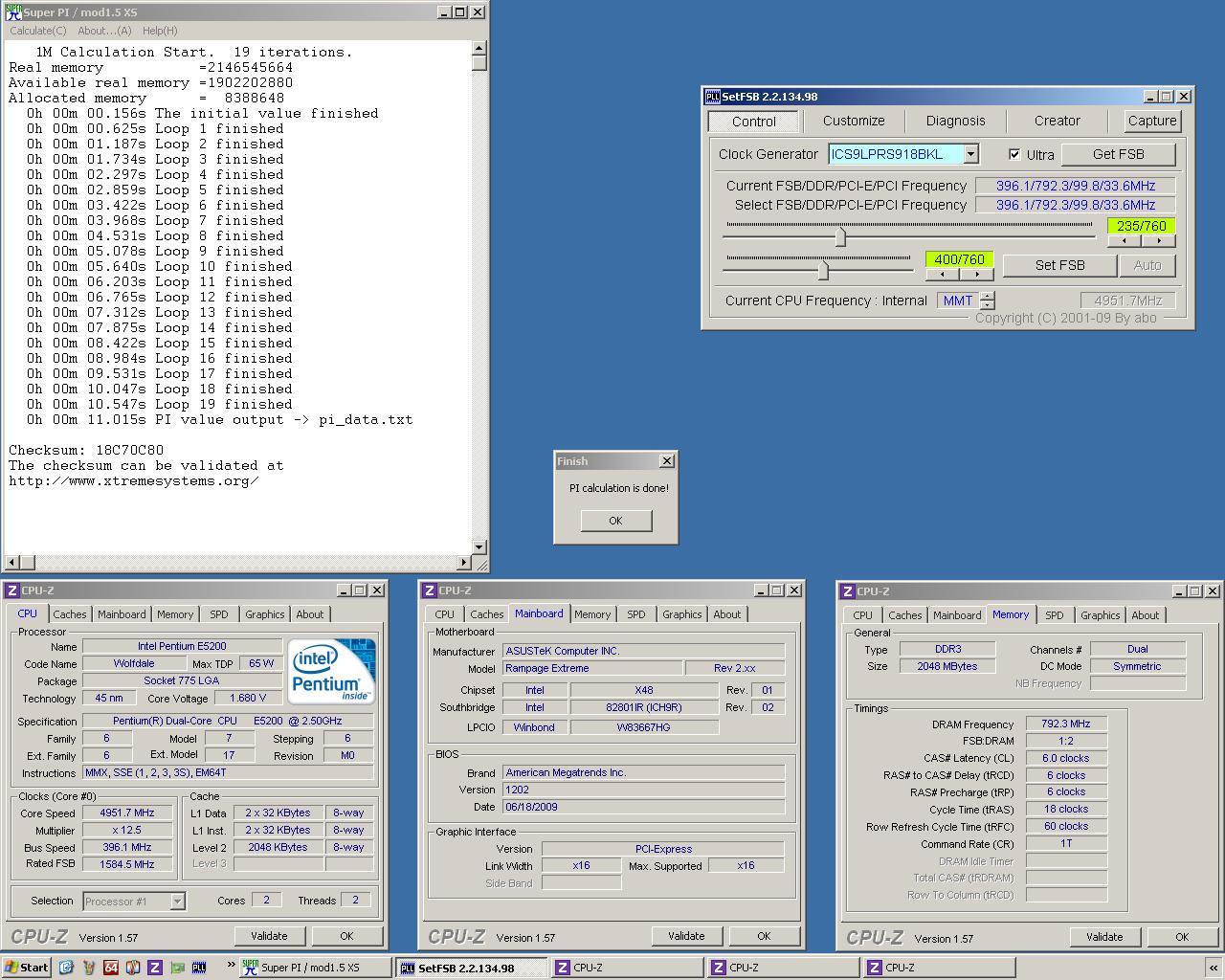
Task: Open the About...(A) menu in Super PI
Action: pyautogui.click(x=104, y=31)
